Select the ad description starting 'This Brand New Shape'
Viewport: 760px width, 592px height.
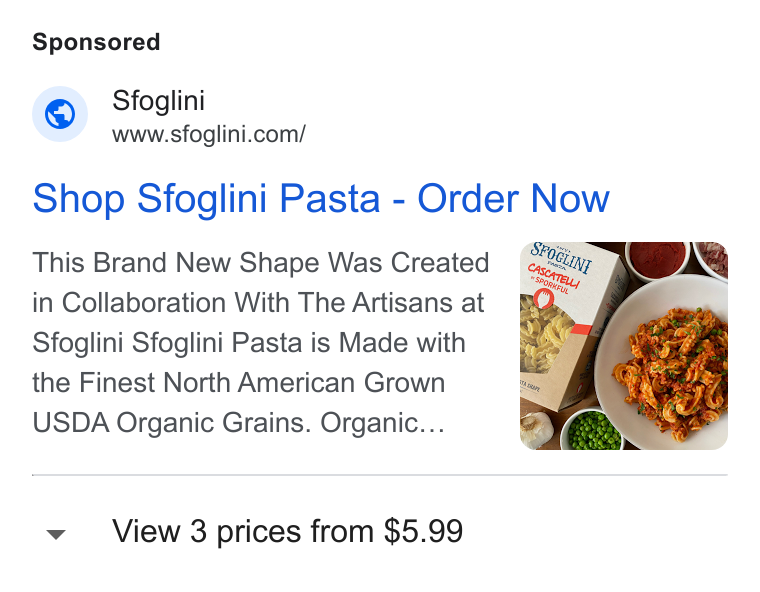(261, 342)
